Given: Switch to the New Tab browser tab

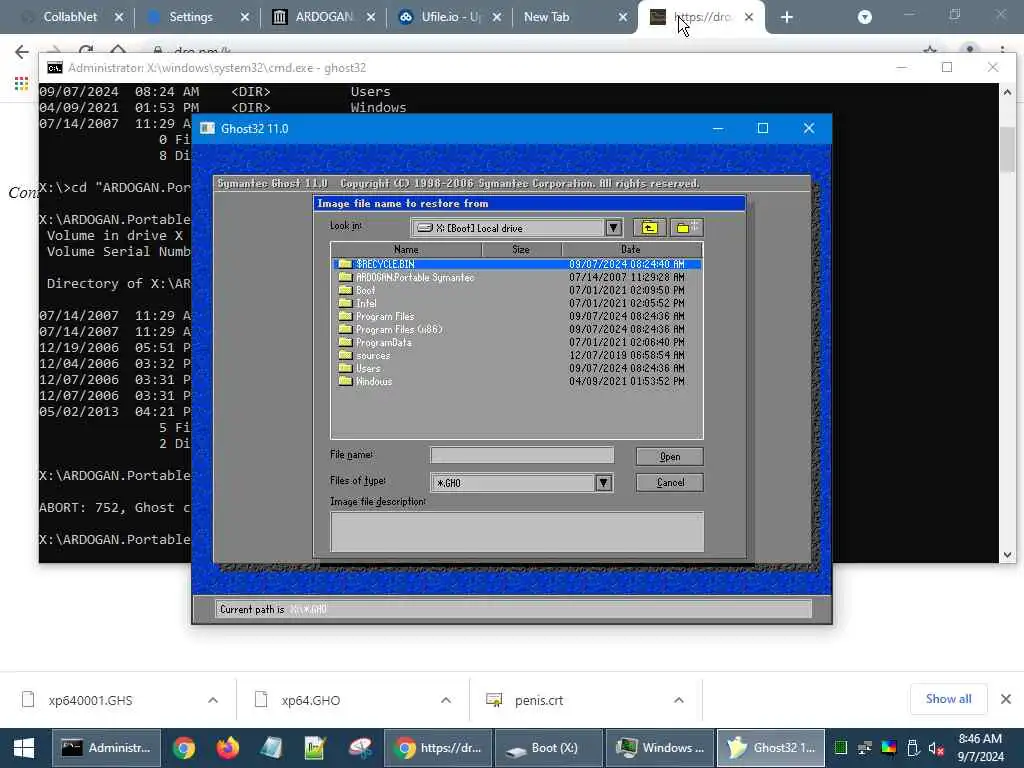Looking at the screenshot, I should click(546, 17).
